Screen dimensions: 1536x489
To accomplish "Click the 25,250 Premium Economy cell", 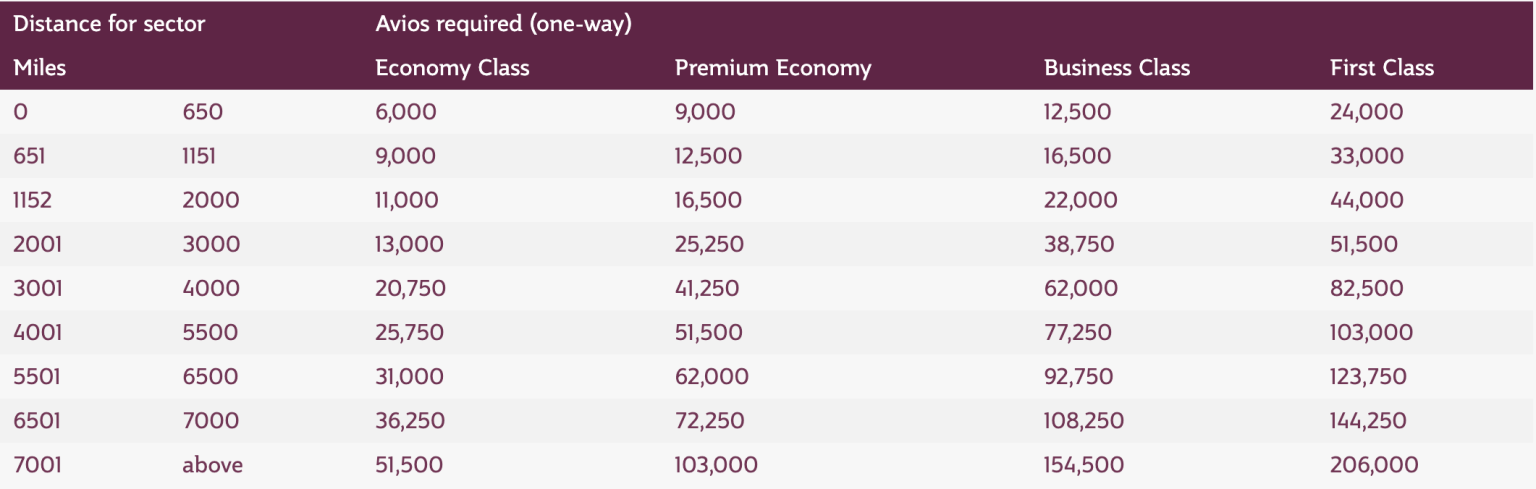I will [x=708, y=244].
